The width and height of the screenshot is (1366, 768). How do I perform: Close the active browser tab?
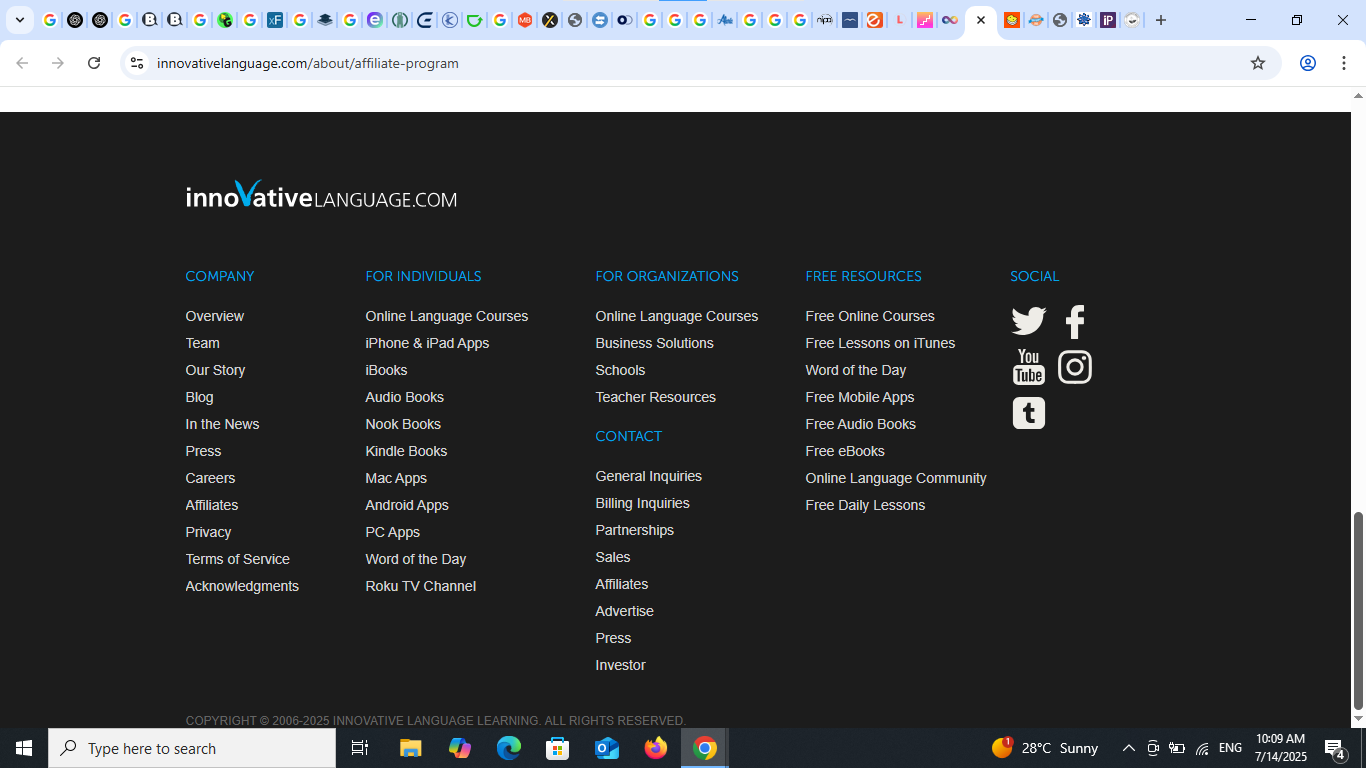(x=981, y=20)
